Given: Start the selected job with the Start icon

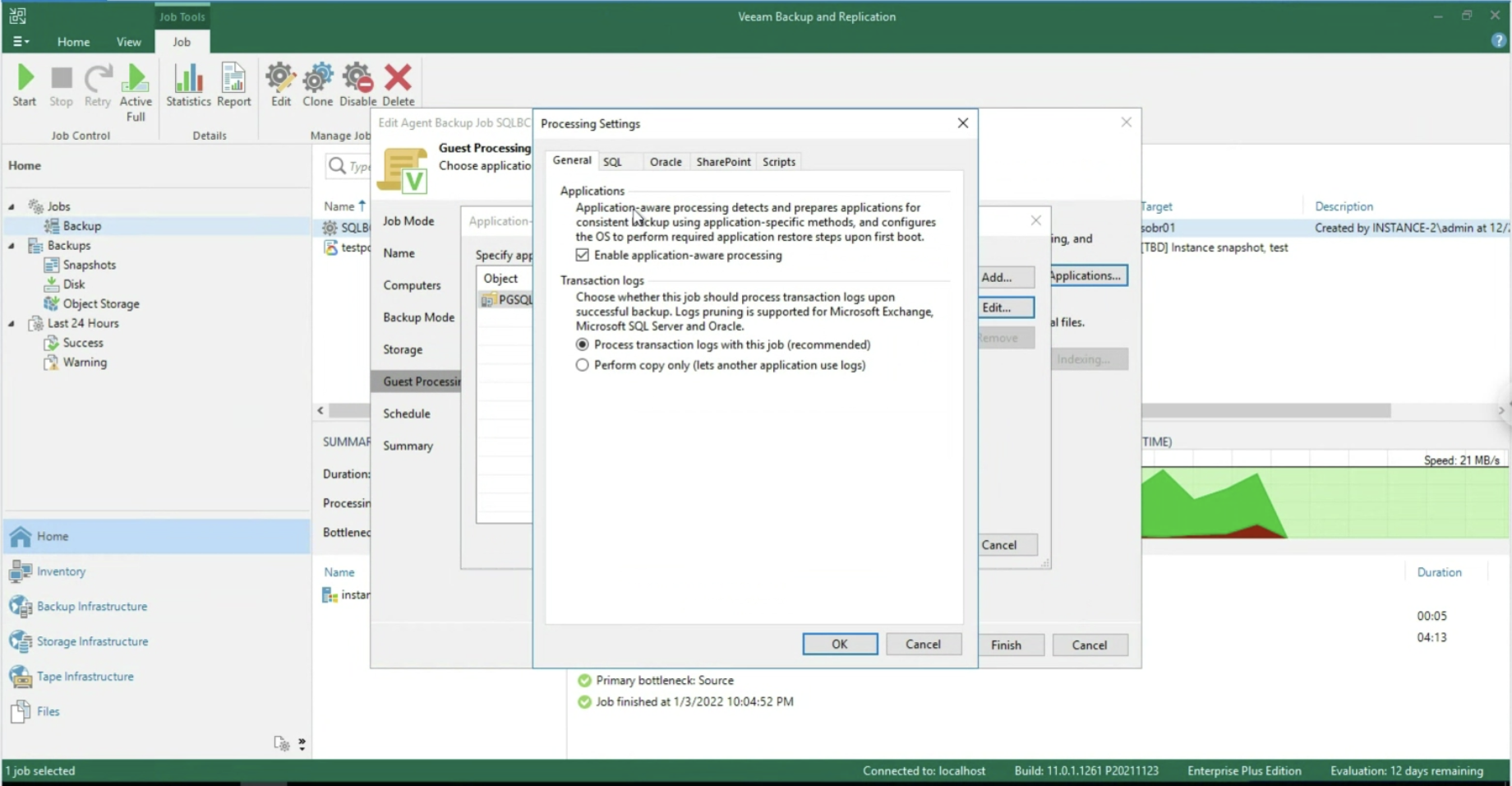Looking at the screenshot, I should pyautogui.click(x=25, y=86).
